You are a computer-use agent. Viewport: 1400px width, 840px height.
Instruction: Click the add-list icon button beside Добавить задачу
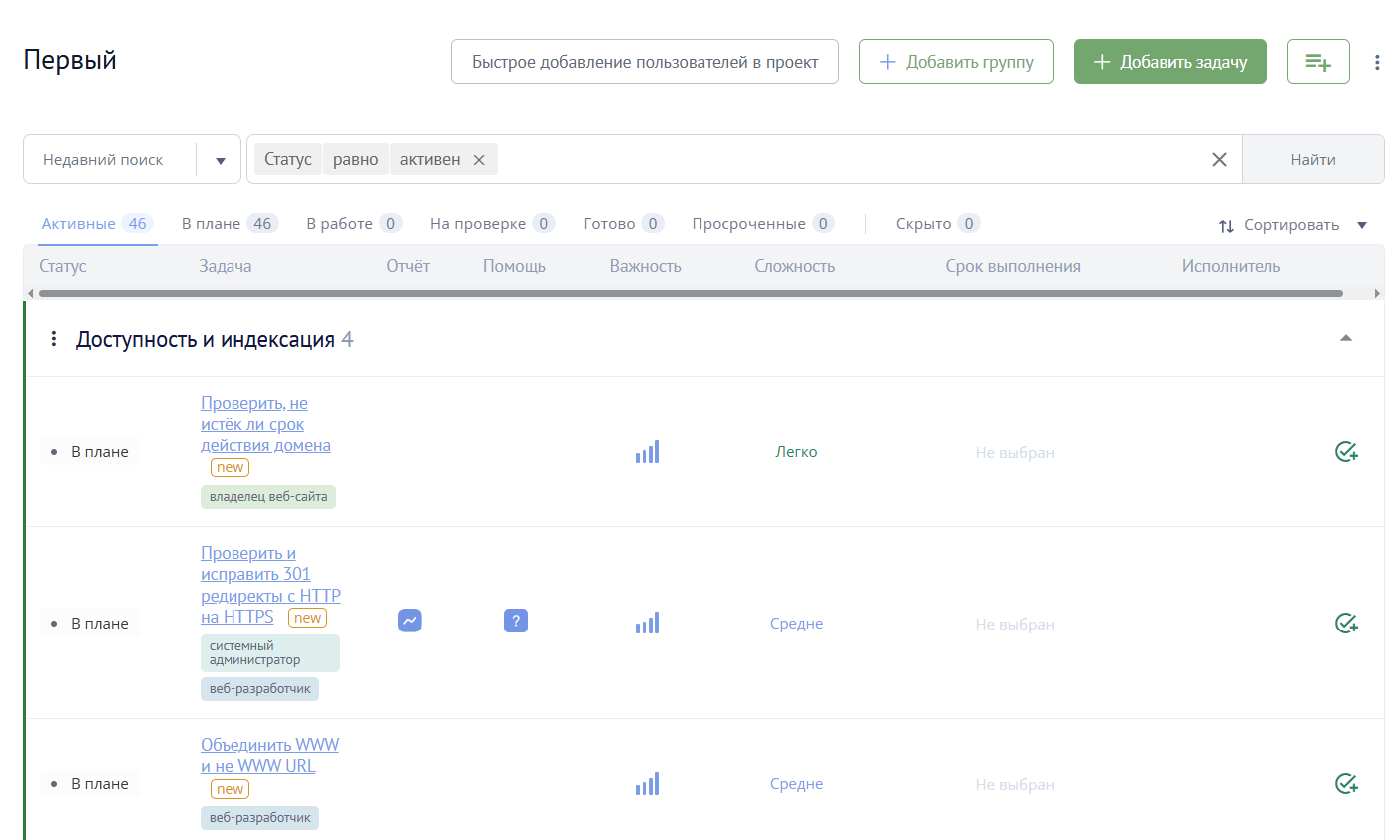1318,62
